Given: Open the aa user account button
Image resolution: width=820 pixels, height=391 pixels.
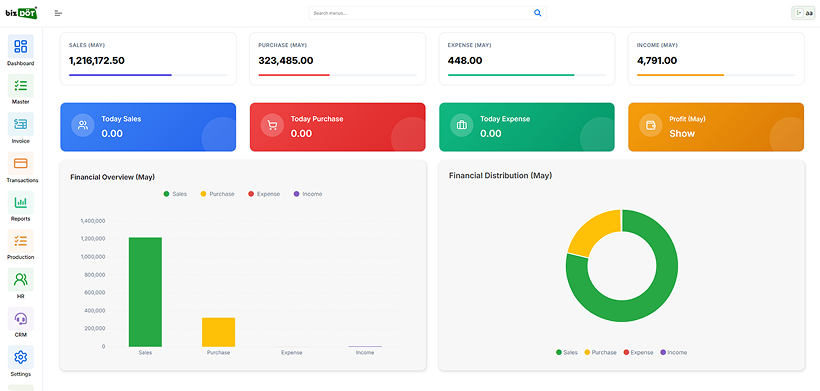Looking at the screenshot, I should (803, 13).
